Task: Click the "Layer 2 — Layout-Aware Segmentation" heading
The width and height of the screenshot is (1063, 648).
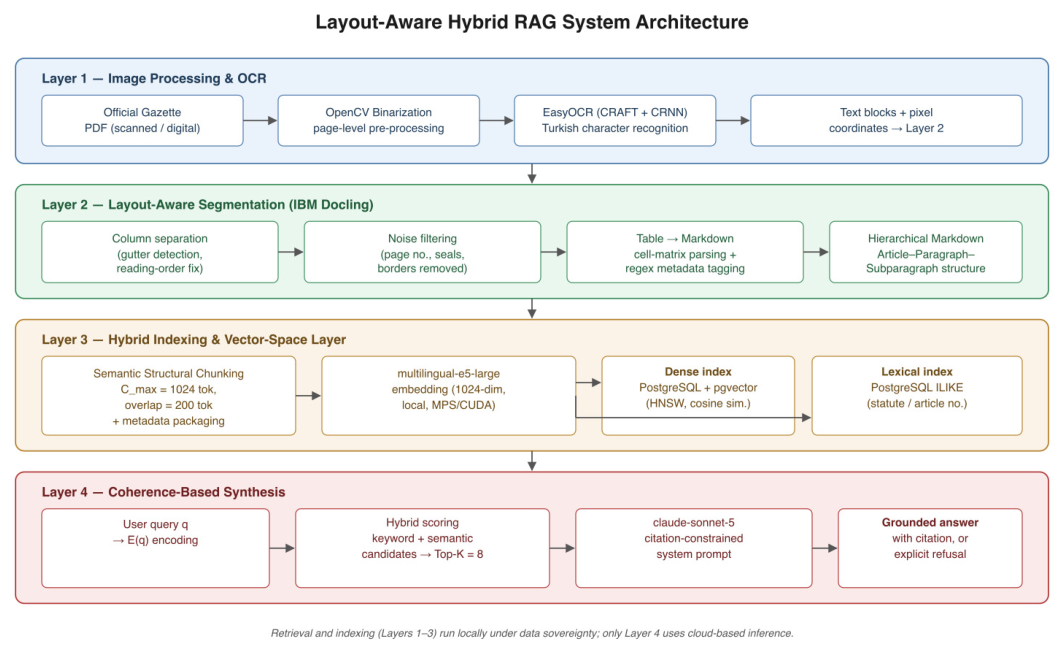Action: (x=207, y=205)
